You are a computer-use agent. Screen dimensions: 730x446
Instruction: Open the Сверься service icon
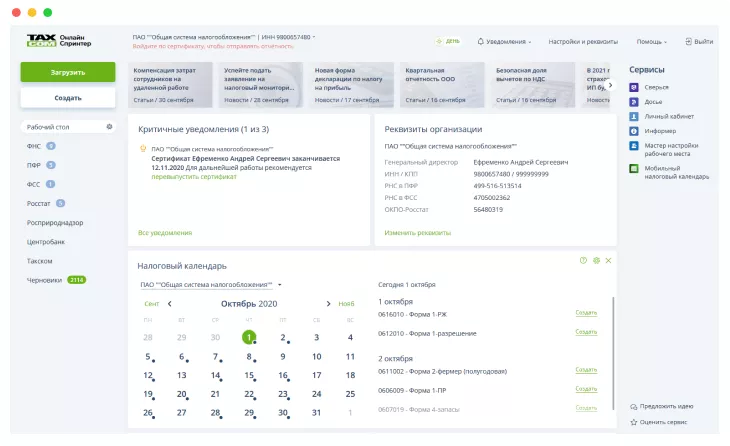(634, 87)
